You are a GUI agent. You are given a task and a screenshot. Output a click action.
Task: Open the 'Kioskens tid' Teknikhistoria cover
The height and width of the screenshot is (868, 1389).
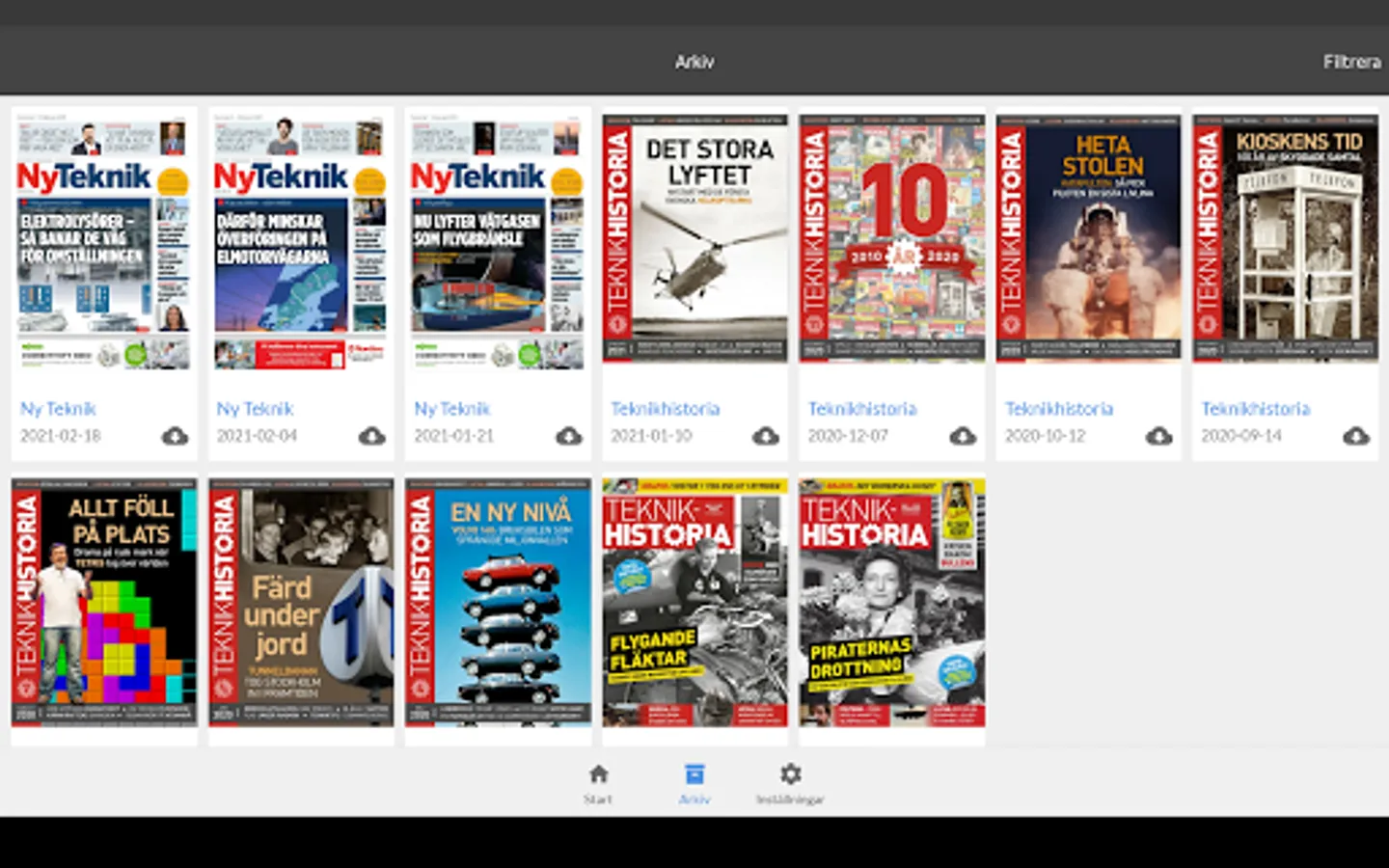click(1286, 238)
